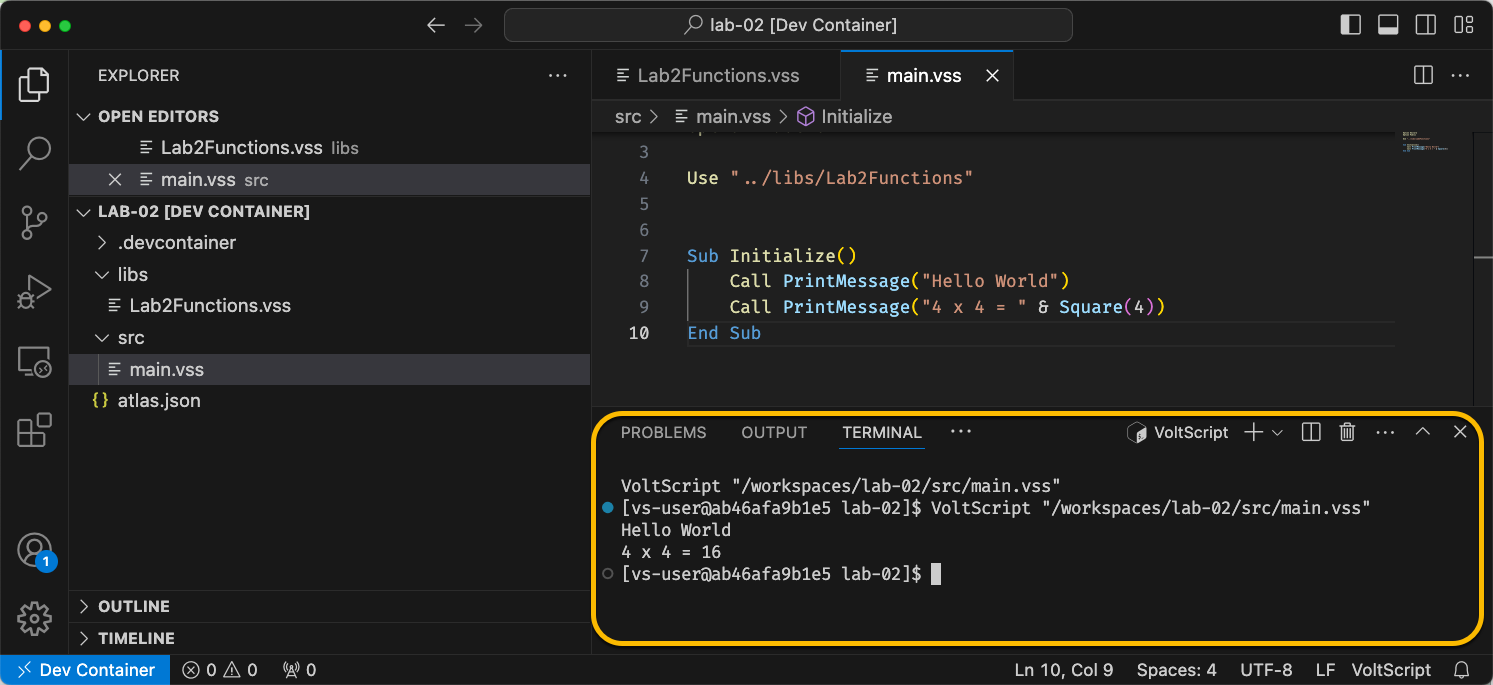Click the lab-02 [Dev Container] search box
Screen dimensions: 1493x685
(x=788, y=25)
